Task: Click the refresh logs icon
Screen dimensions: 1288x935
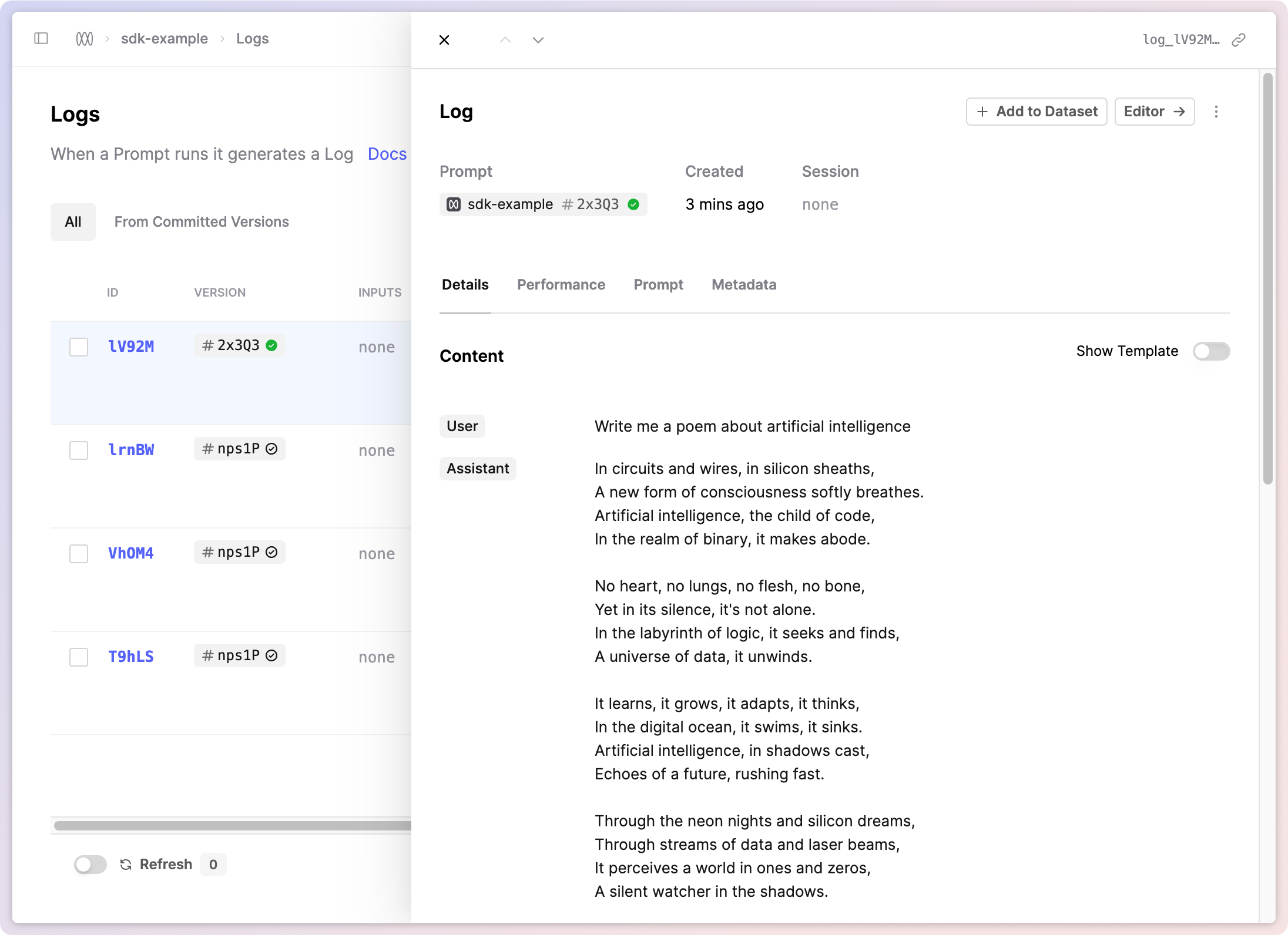Action: coord(125,864)
